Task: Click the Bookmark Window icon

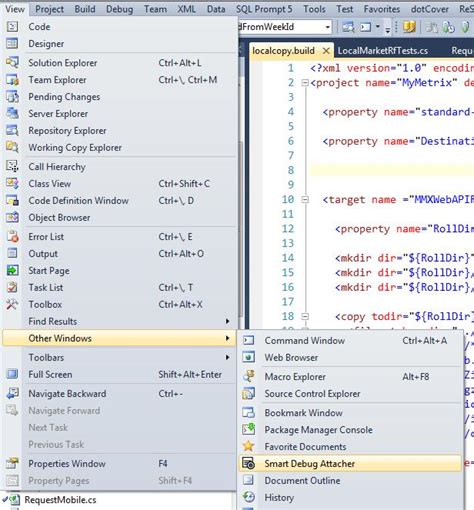Action: pyautogui.click(x=249, y=413)
